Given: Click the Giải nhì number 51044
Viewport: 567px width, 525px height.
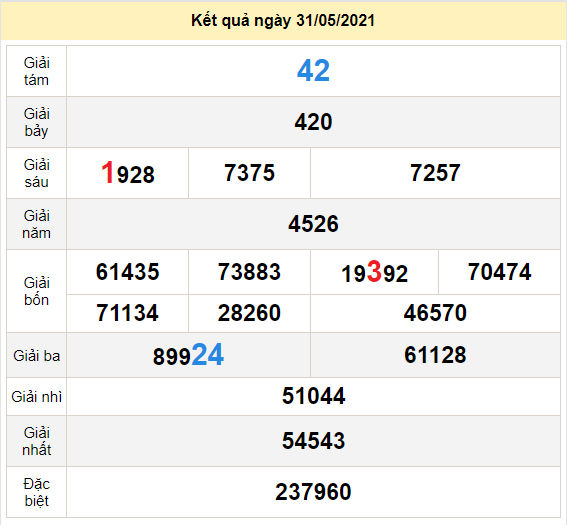Looking at the screenshot, I should (313, 396).
